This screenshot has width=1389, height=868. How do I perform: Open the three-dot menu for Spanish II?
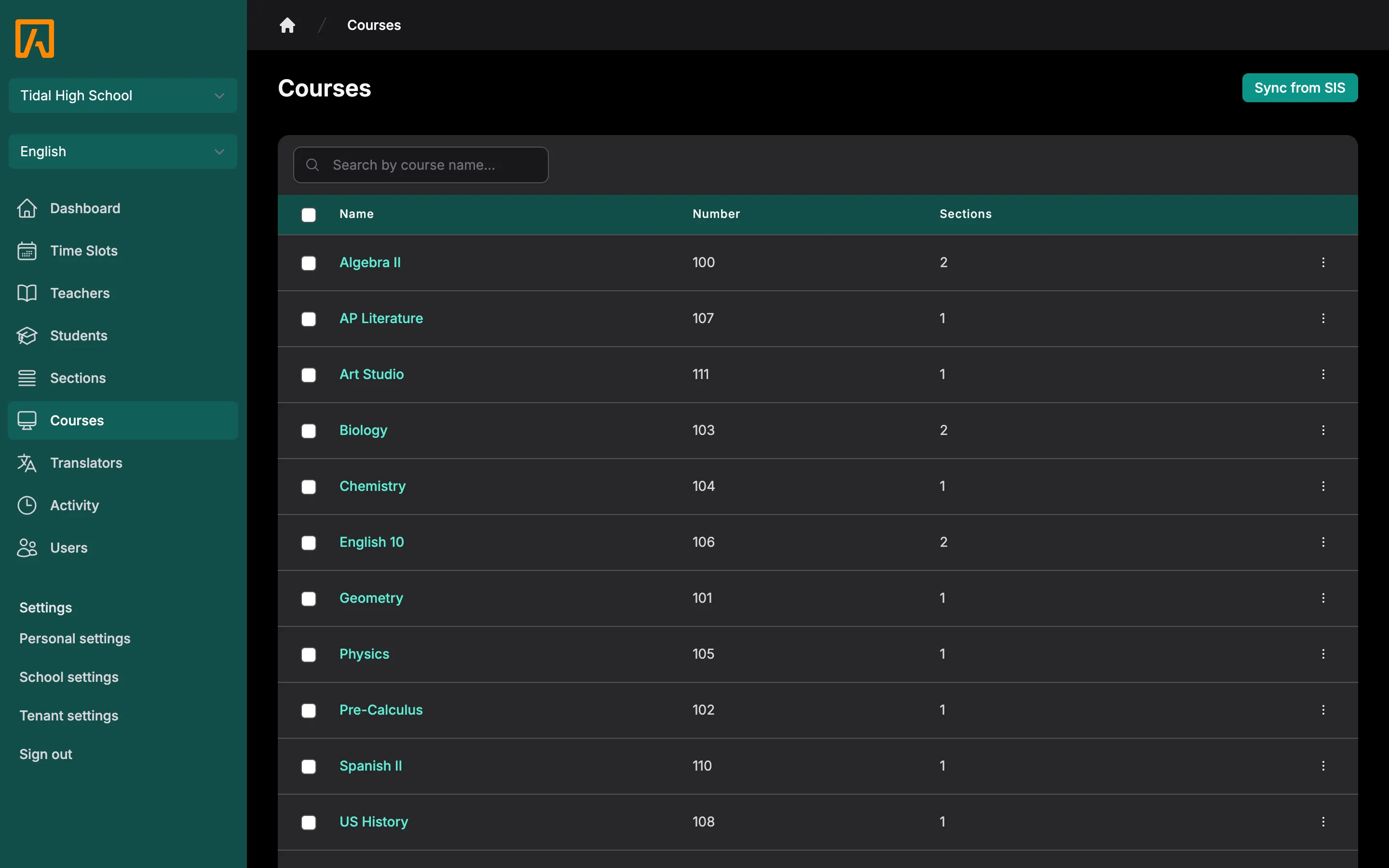coord(1323,766)
